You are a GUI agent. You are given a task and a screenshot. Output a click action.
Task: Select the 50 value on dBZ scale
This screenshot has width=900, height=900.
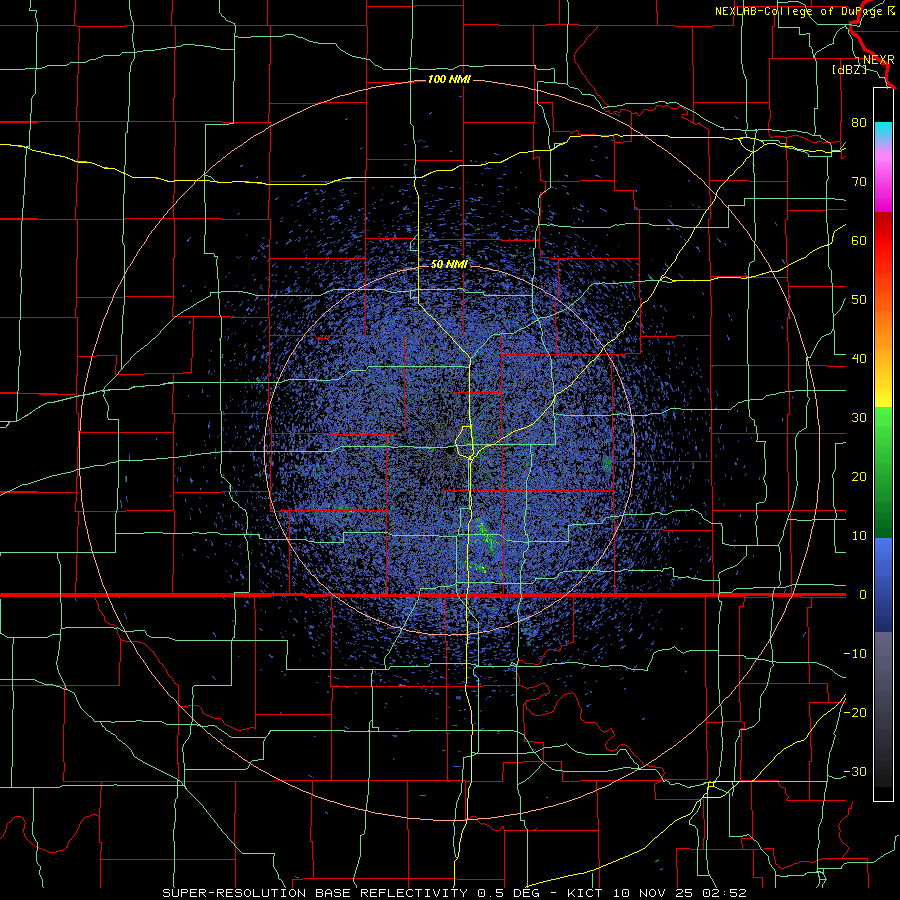click(x=859, y=300)
